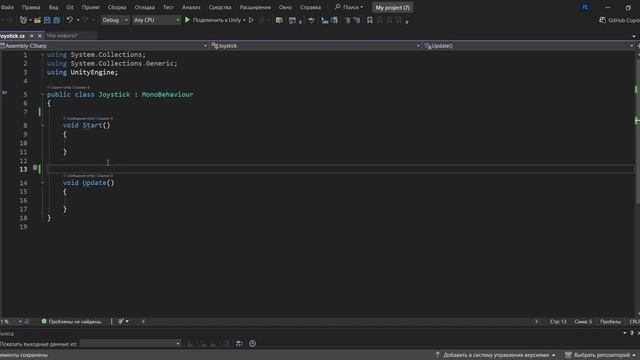Click the Поиск search box
The image size is (640, 360).
(x=349, y=7)
